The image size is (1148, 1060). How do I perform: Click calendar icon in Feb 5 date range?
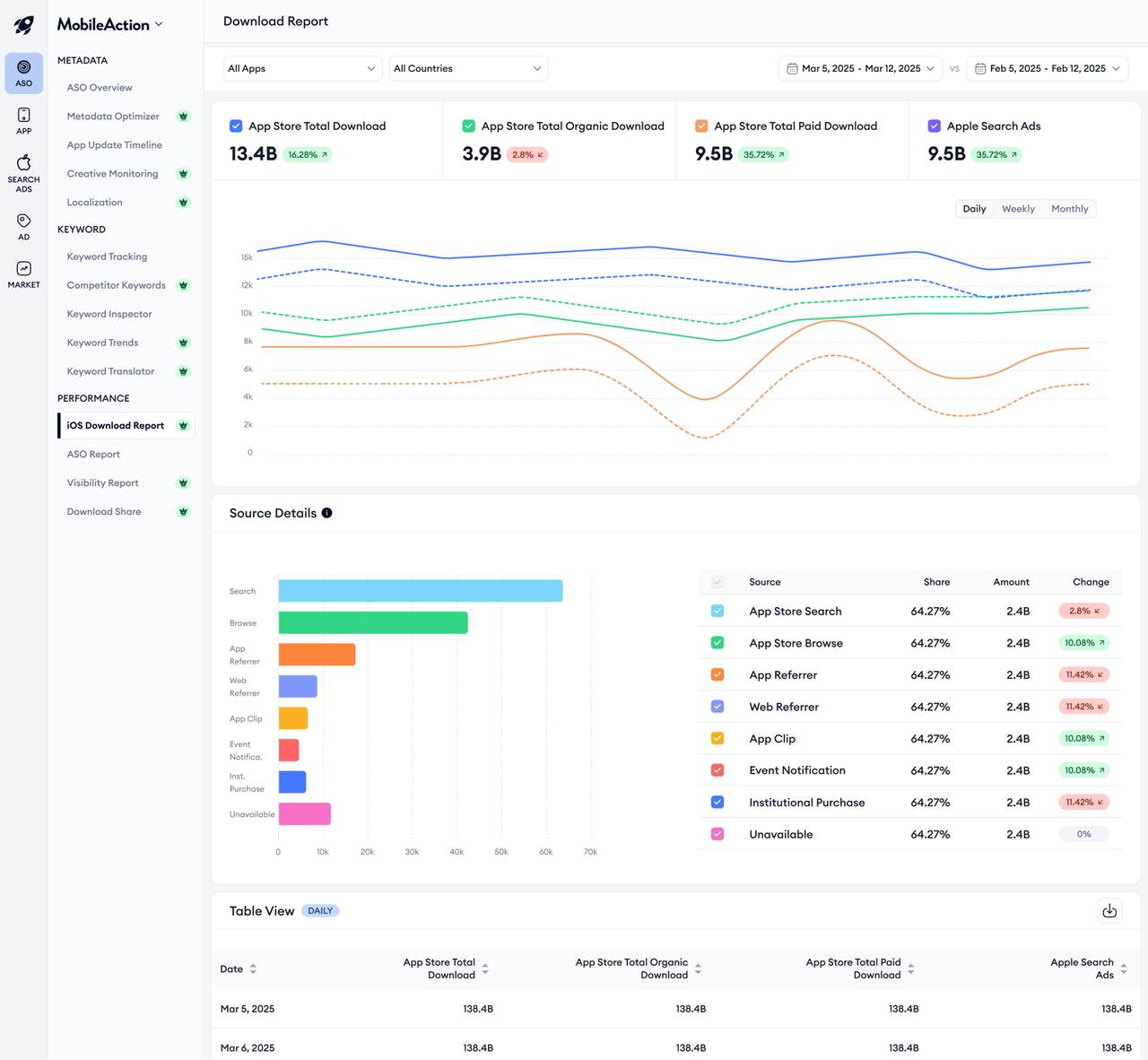(980, 69)
